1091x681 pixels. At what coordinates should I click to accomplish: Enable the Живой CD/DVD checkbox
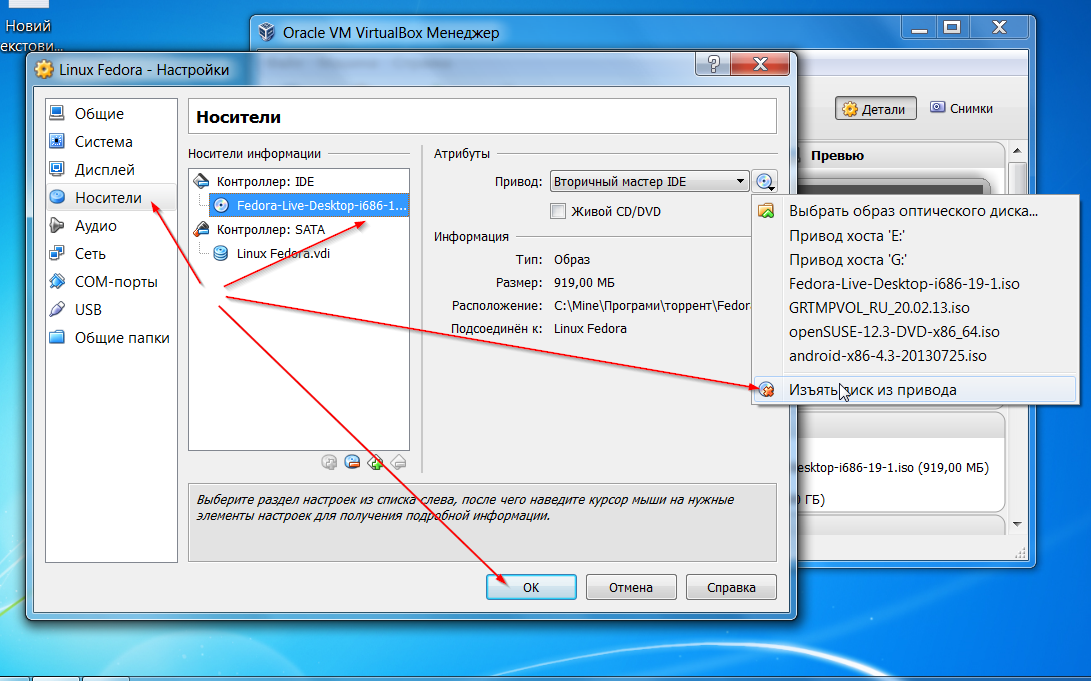558,211
